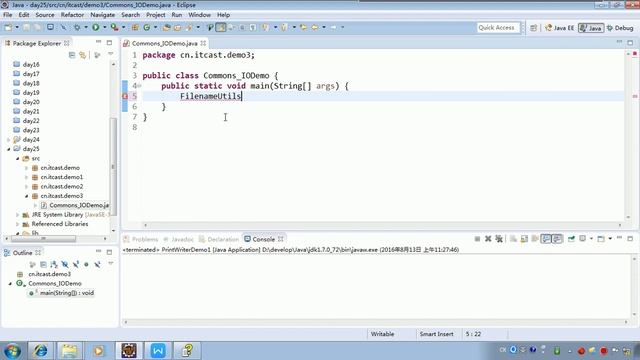Screen dimensions: 640x360
Task: Switch to the Problems tab
Action: point(141,239)
